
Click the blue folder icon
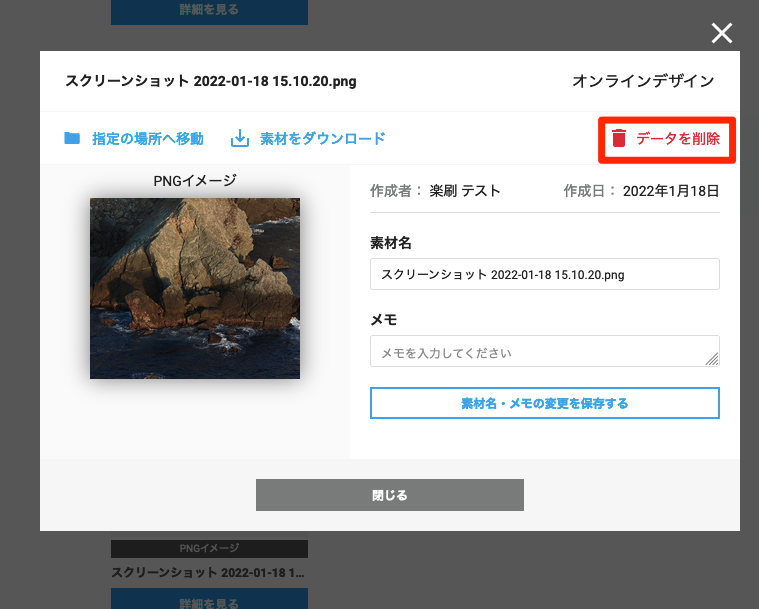pyautogui.click(x=72, y=138)
